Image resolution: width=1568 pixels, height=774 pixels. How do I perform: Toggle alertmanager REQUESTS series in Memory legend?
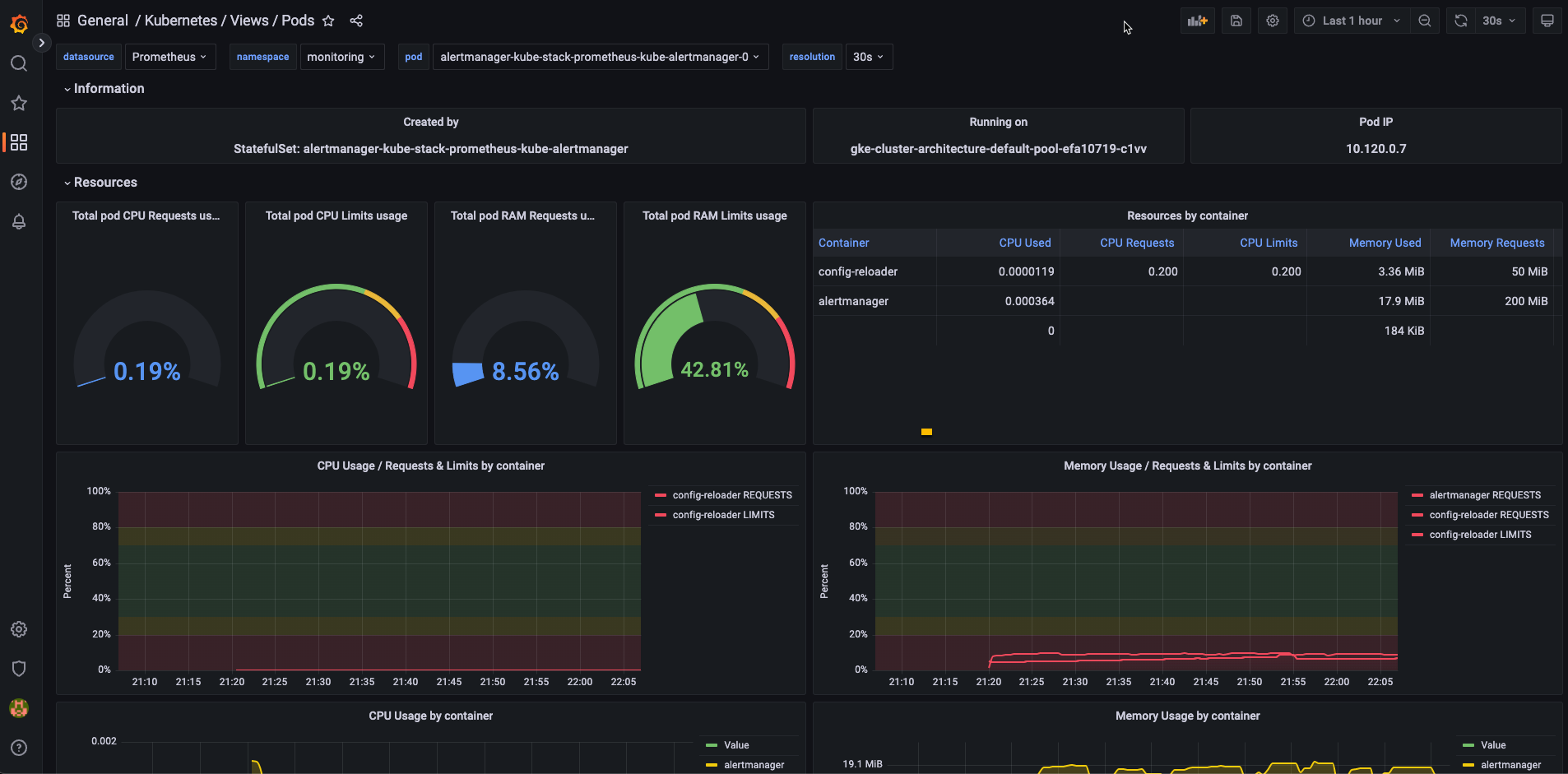tap(1484, 495)
